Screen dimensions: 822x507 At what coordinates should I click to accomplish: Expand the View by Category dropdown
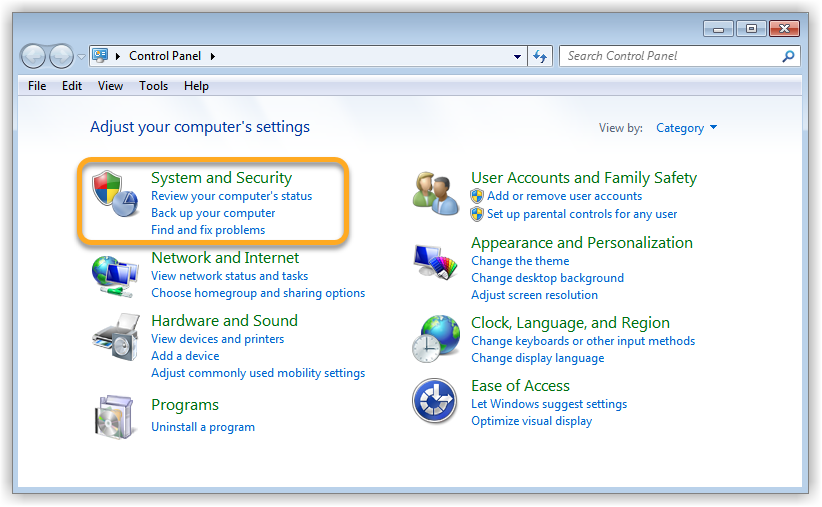pyautogui.click(x=686, y=128)
